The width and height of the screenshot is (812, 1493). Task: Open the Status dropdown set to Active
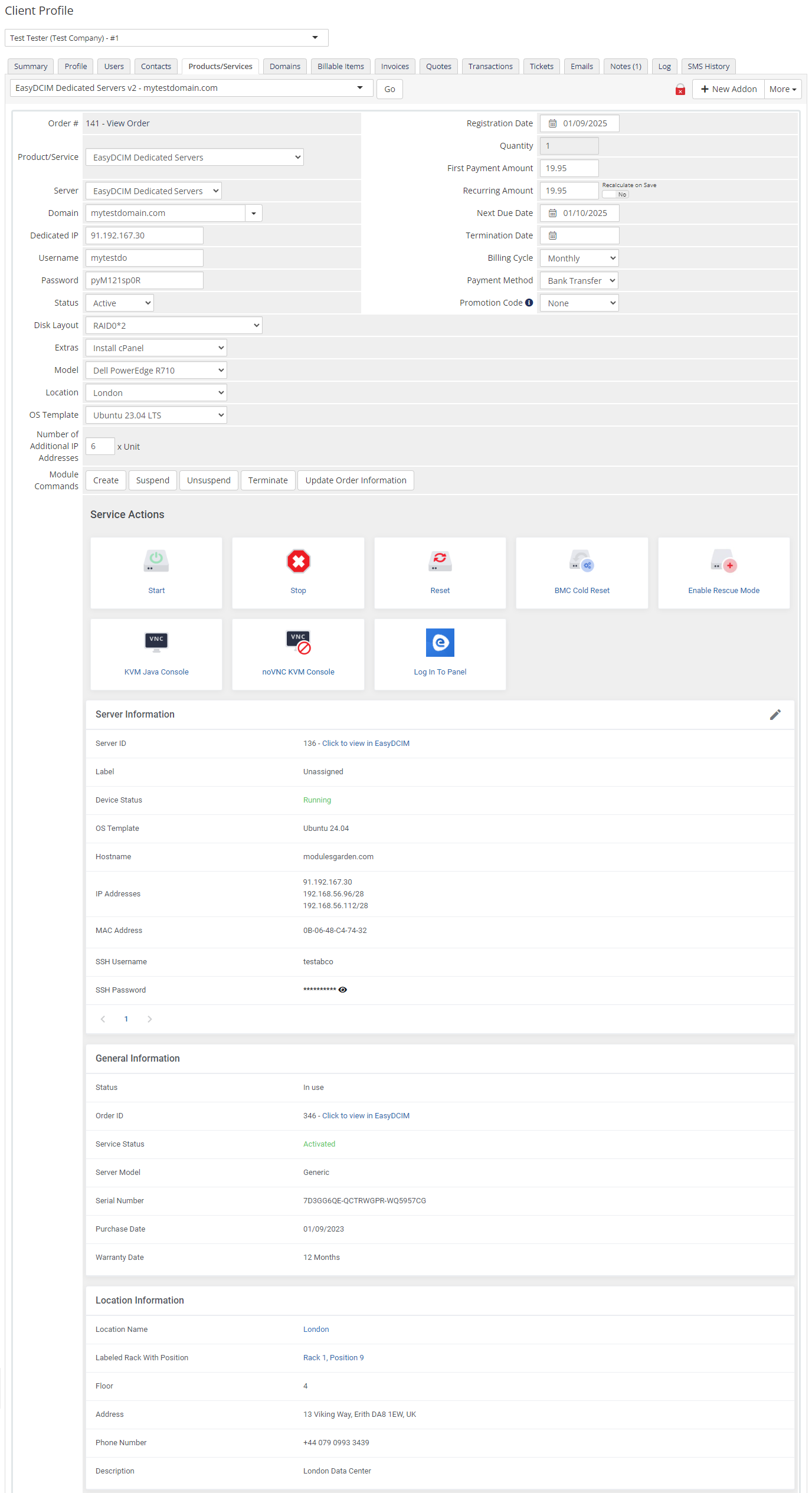click(x=120, y=303)
